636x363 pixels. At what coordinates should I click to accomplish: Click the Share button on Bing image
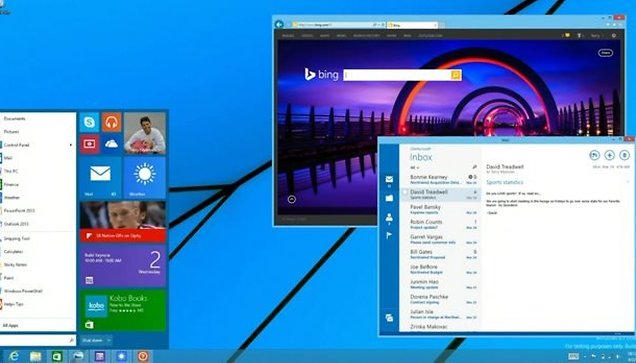coord(605,53)
